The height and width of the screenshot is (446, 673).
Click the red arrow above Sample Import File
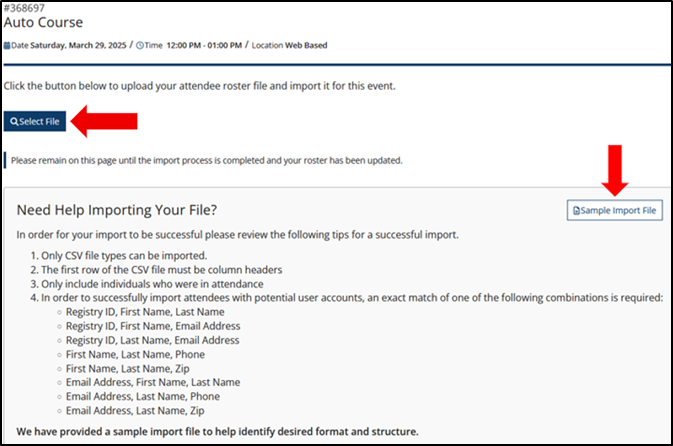coord(615,169)
